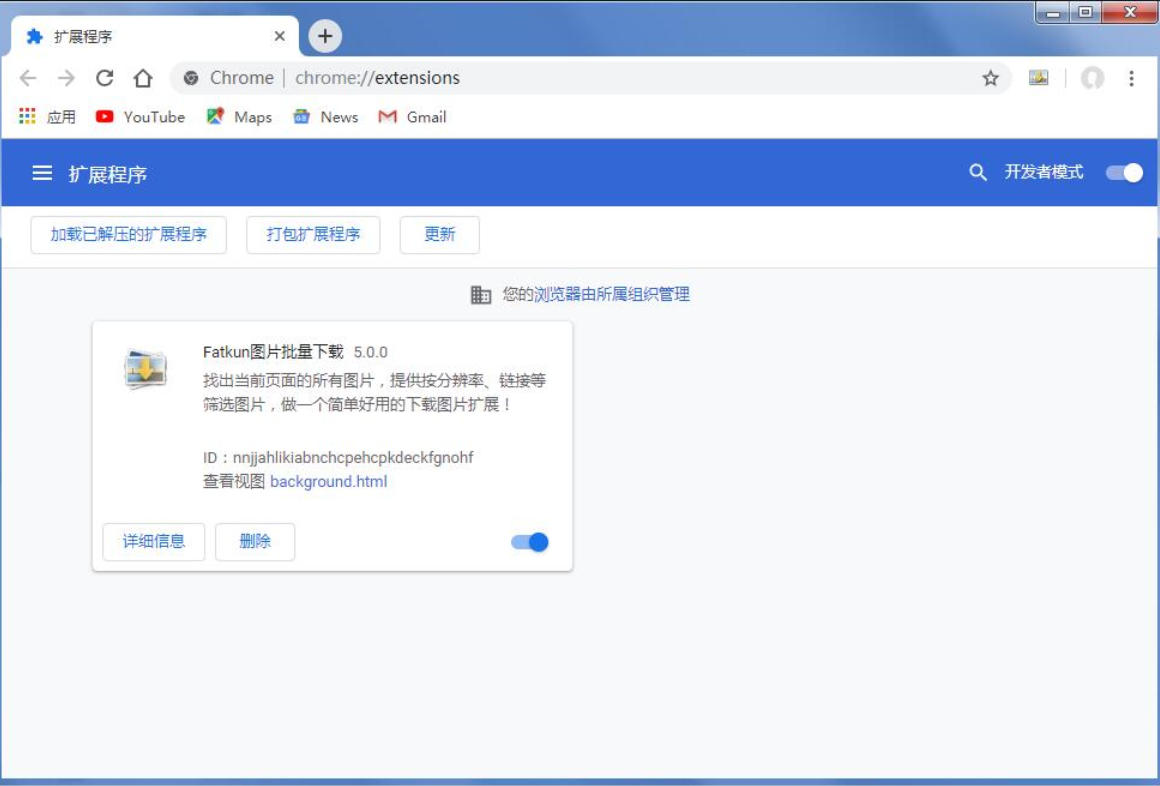Disable the Fatkun图片批量下载 extension

point(531,541)
